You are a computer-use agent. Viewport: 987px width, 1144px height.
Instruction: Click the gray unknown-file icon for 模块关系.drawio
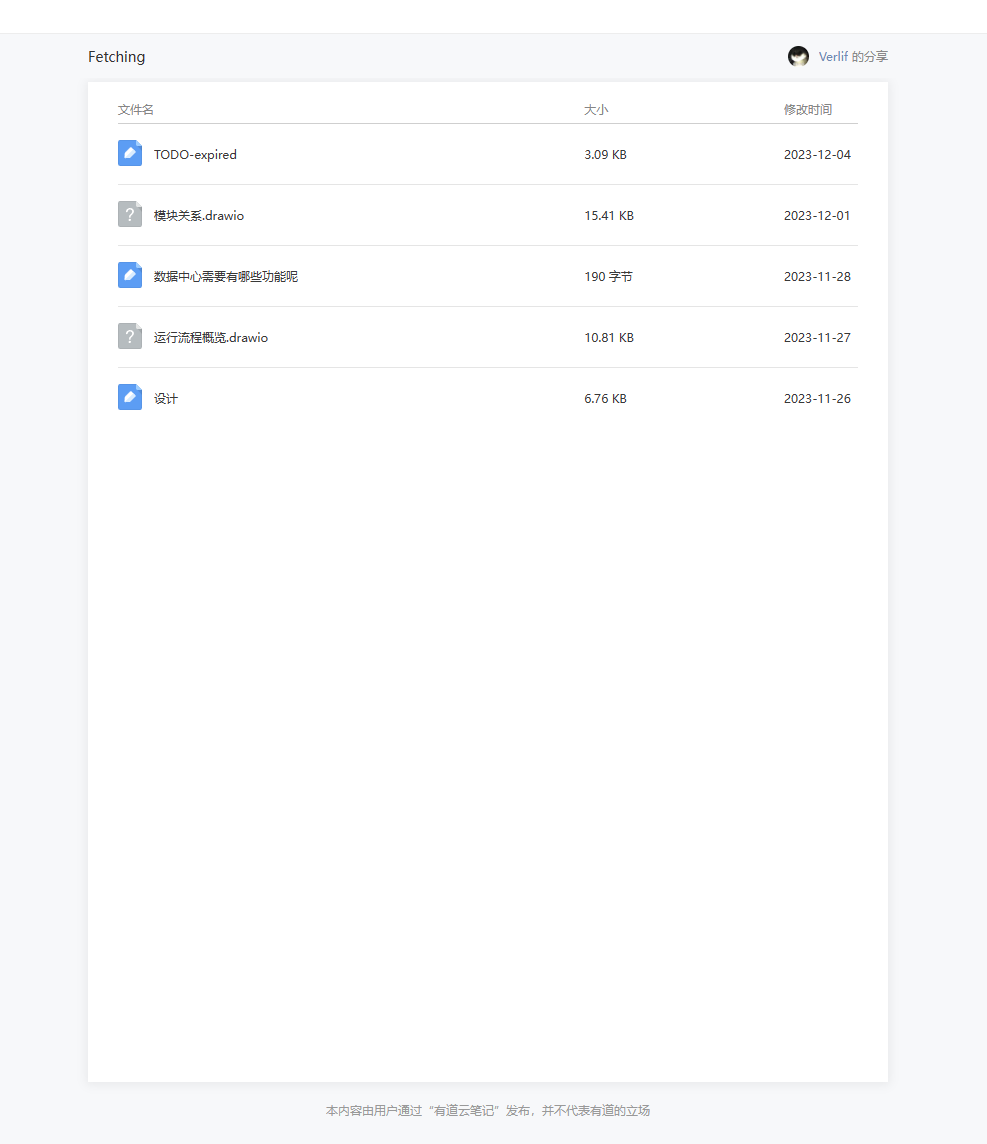point(130,214)
